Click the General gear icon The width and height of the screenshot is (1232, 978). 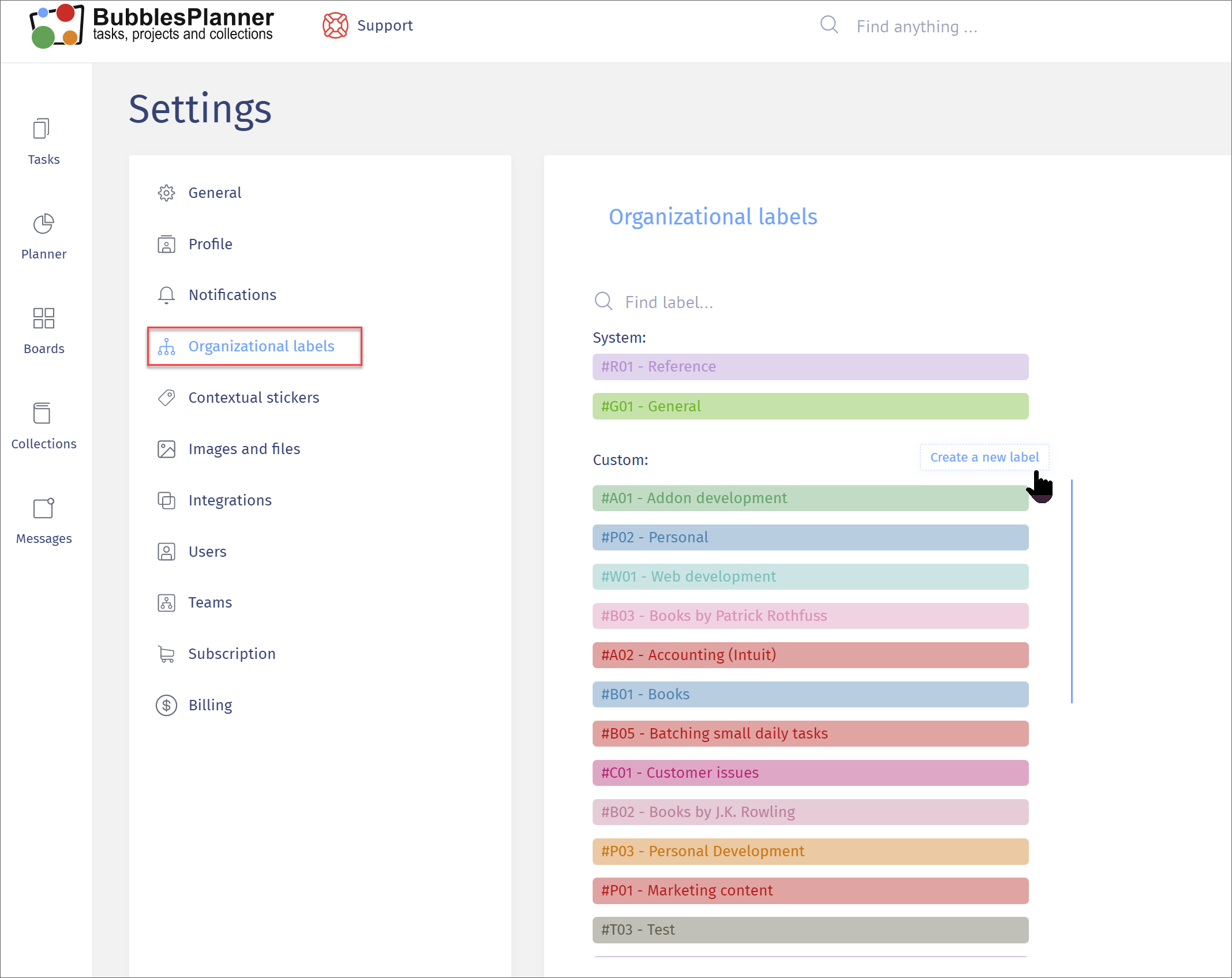pyautogui.click(x=166, y=193)
